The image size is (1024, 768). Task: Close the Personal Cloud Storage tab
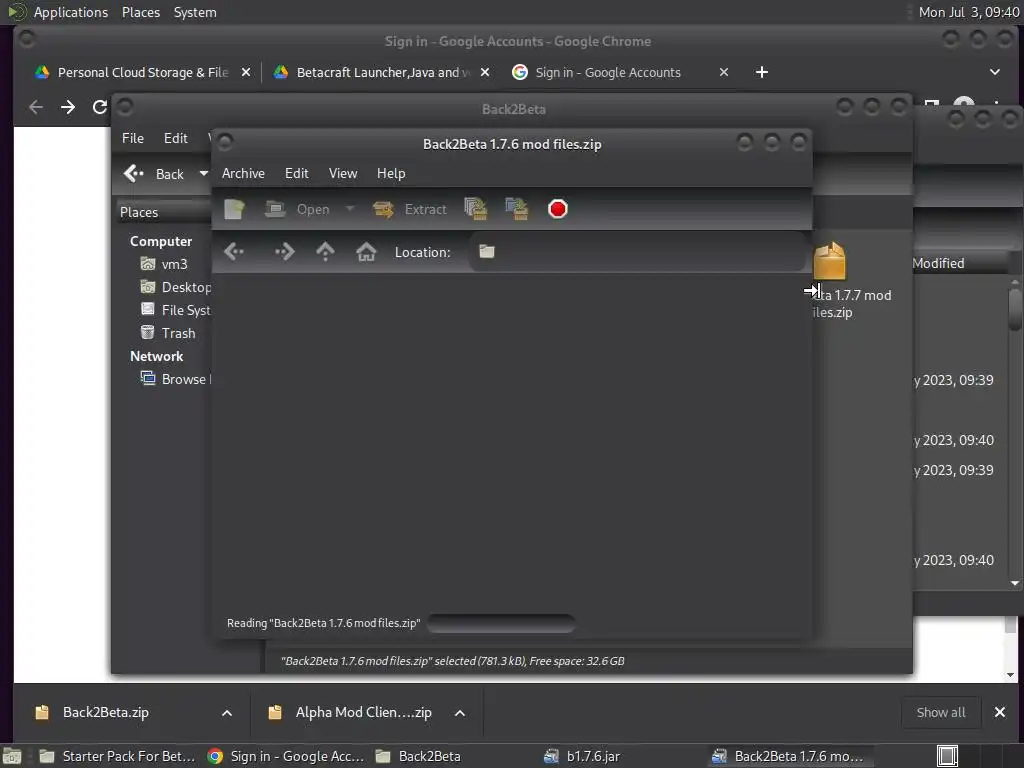point(246,72)
